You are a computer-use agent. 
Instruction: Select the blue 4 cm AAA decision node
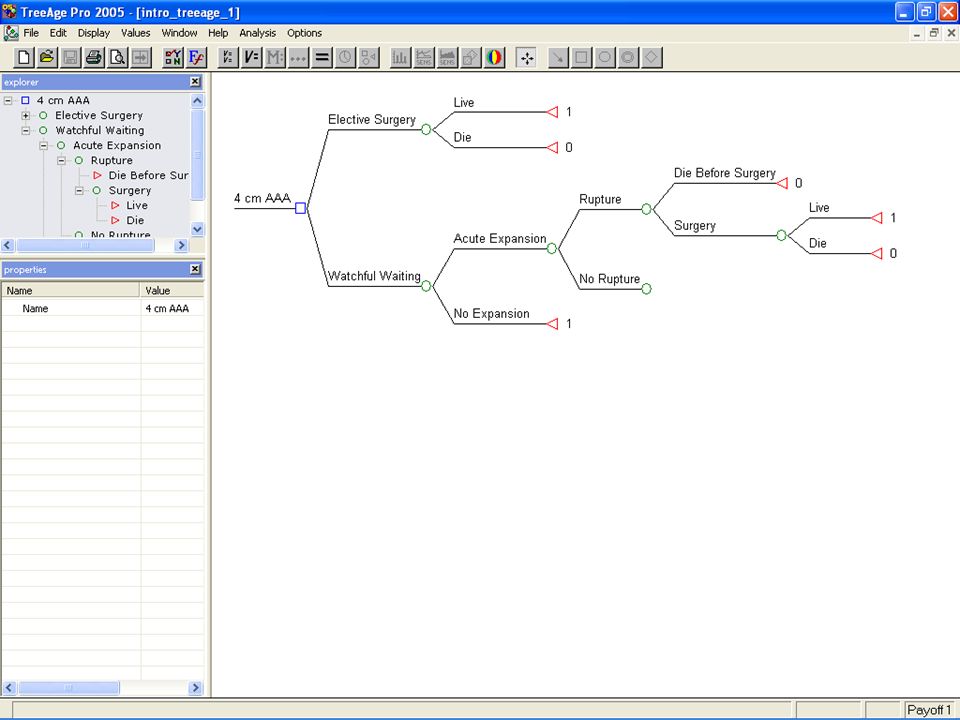[x=301, y=208]
